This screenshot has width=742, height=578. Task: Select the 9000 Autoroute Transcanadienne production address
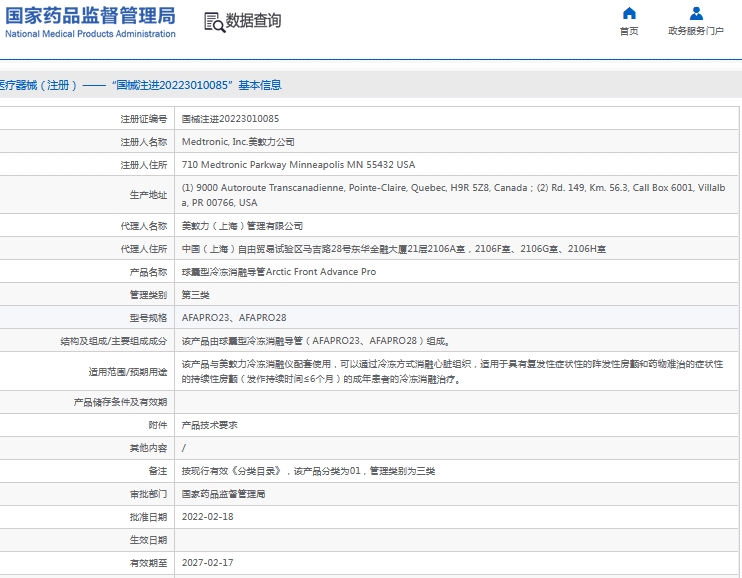coord(453,195)
